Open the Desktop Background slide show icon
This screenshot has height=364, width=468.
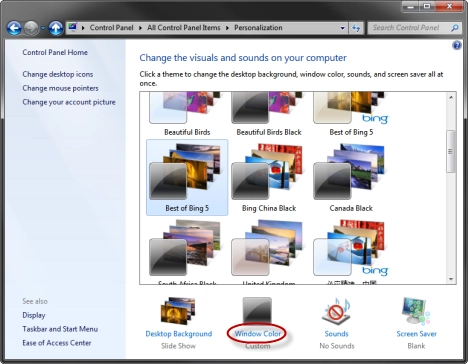[x=178, y=311]
